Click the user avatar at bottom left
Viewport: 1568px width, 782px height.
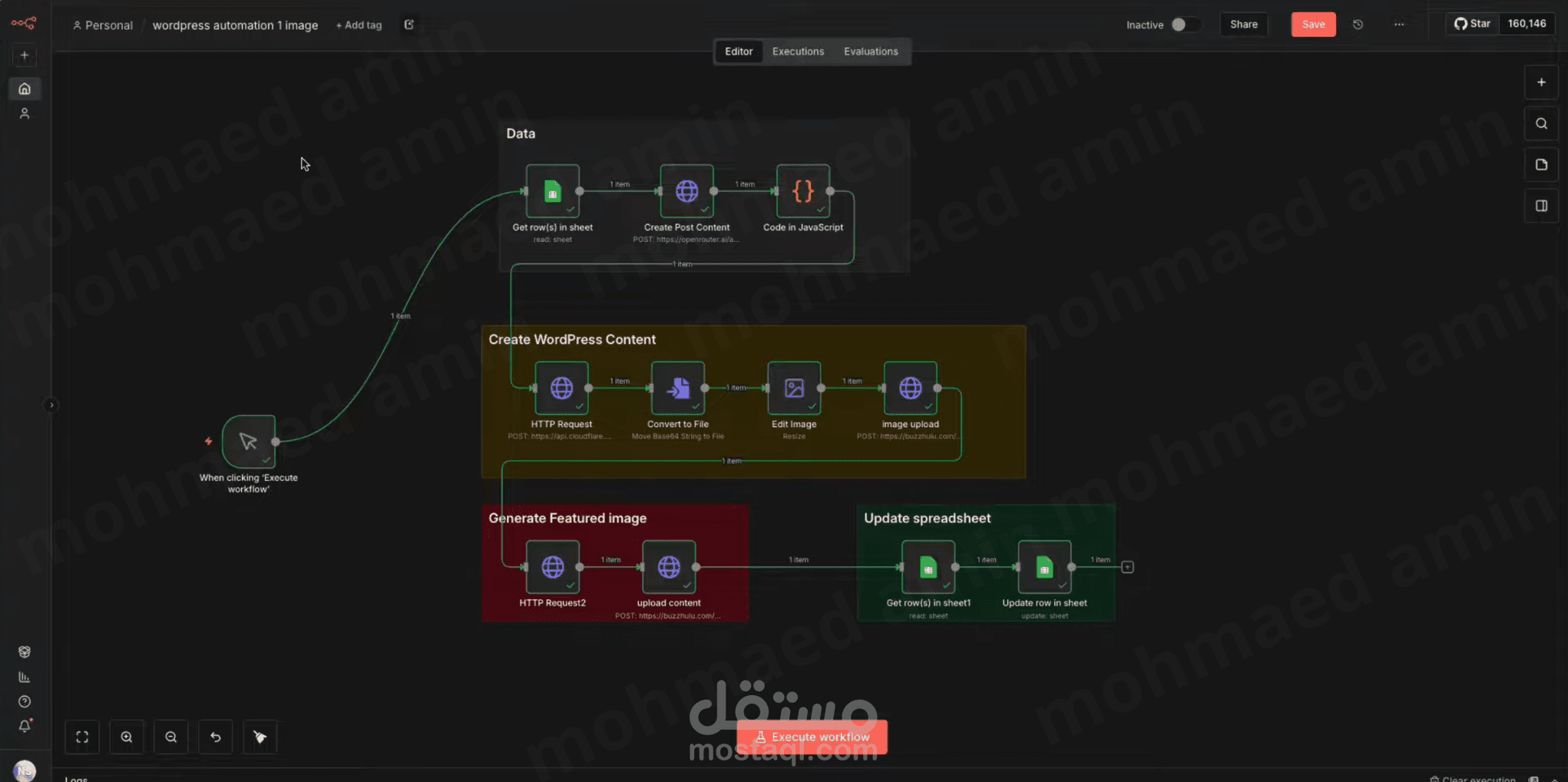[x=25, y=770]
